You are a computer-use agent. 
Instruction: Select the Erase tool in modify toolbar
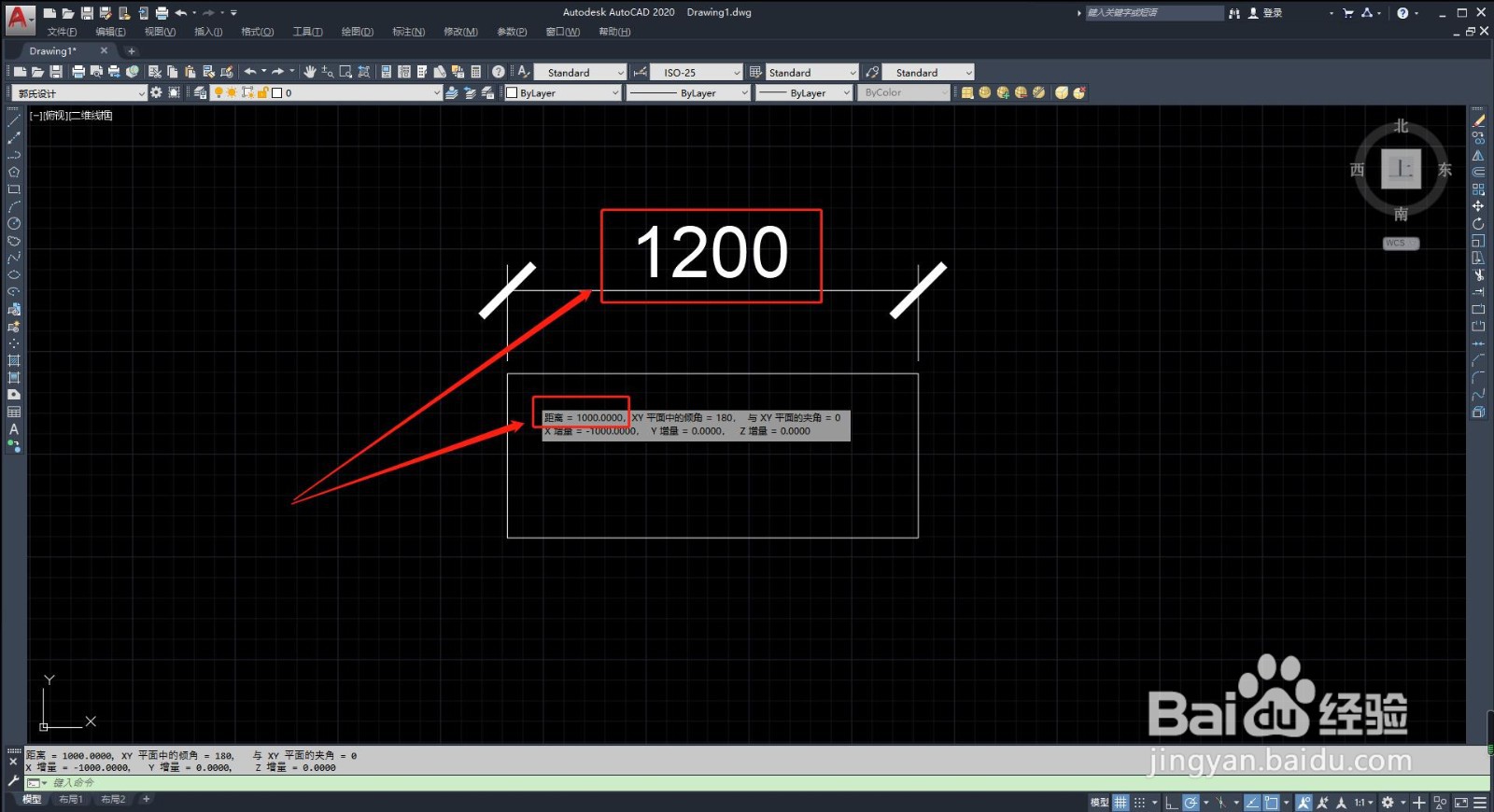point(1478,120)
